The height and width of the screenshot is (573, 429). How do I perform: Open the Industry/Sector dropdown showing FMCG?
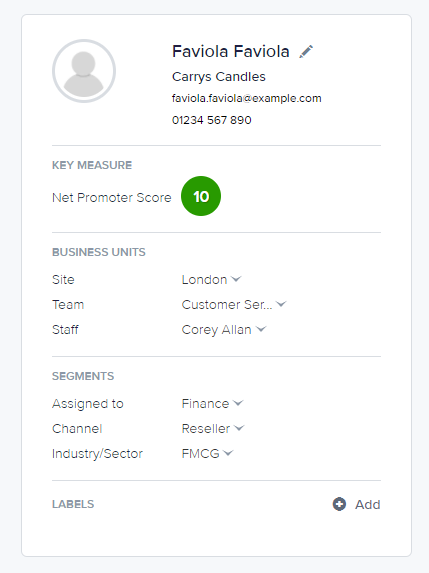pyautogui.click(x=207, y=454)
